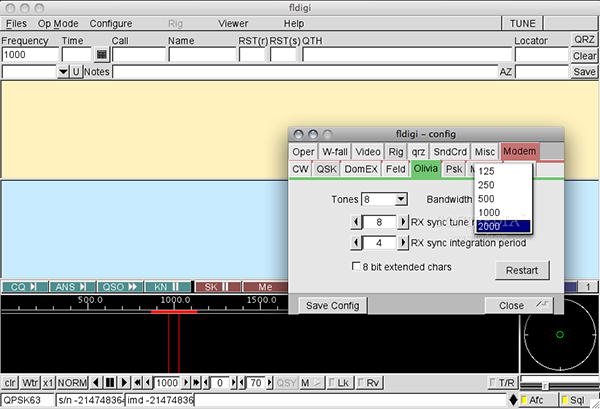Select 2000 in the Bandwidth list
The height and width of the screenshot is (409, 600).
point(504,226)
